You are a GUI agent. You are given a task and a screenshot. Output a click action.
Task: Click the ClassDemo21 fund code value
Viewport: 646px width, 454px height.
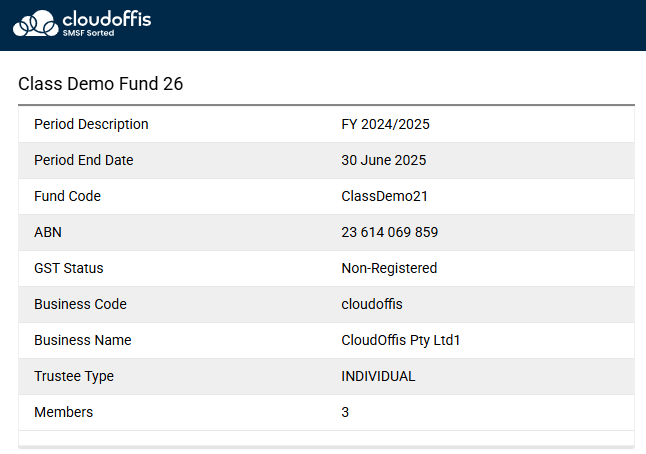point(384,196)
